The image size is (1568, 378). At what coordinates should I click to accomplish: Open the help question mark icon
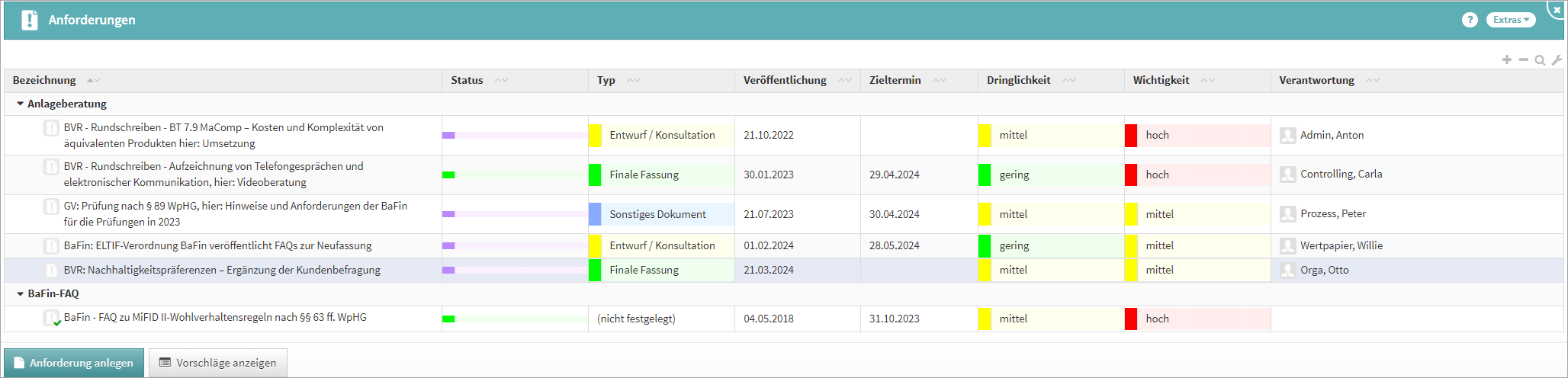1470,20
